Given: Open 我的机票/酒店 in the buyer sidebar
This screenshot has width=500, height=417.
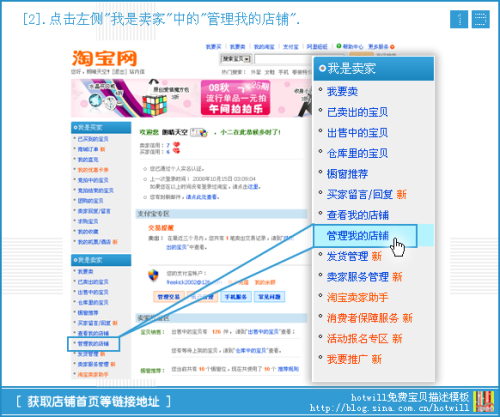Looking at the screenshot, I should (94, 242).
